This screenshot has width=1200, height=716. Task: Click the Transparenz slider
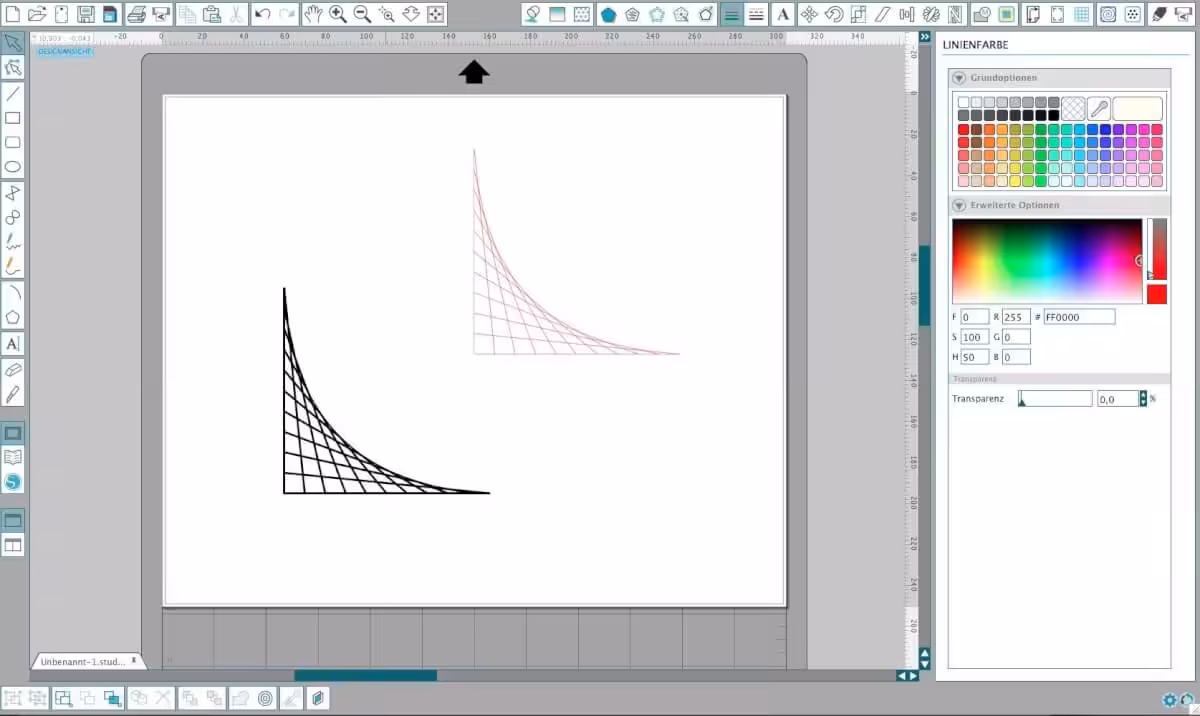[1055, 399]
